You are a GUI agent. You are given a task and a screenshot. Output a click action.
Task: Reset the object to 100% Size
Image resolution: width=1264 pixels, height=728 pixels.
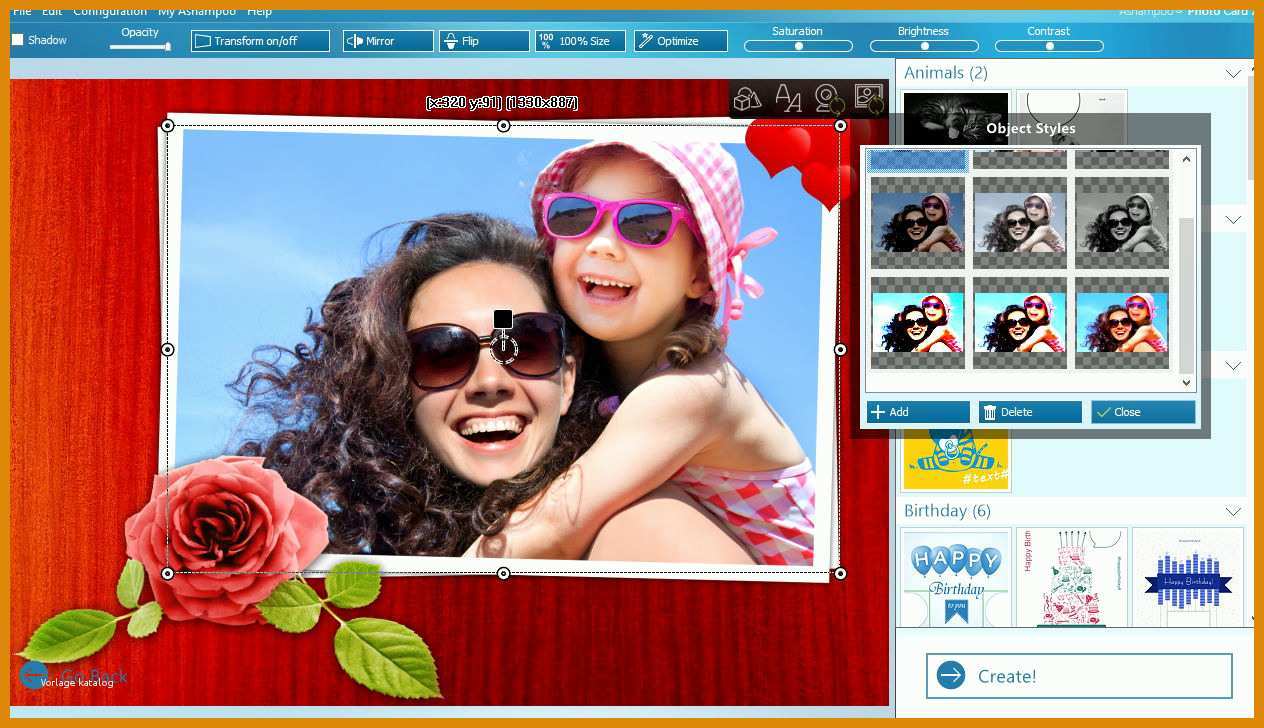pyautogui.click(x=580, y=41)
